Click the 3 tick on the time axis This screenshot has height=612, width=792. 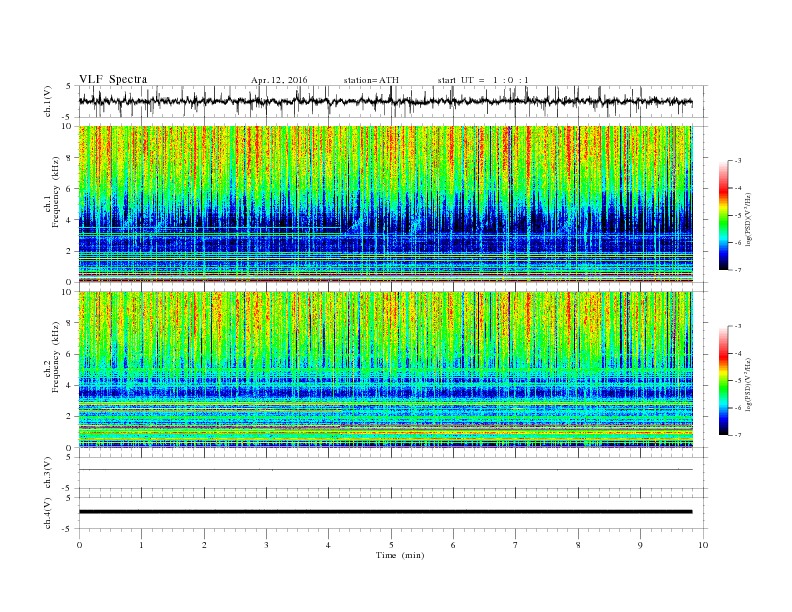[266, 545]
